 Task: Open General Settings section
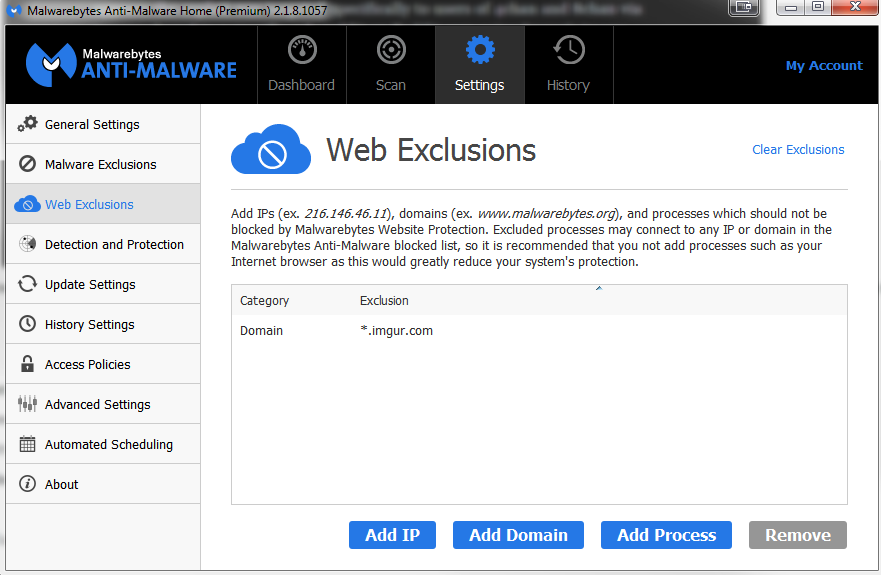tap(103, 124)
